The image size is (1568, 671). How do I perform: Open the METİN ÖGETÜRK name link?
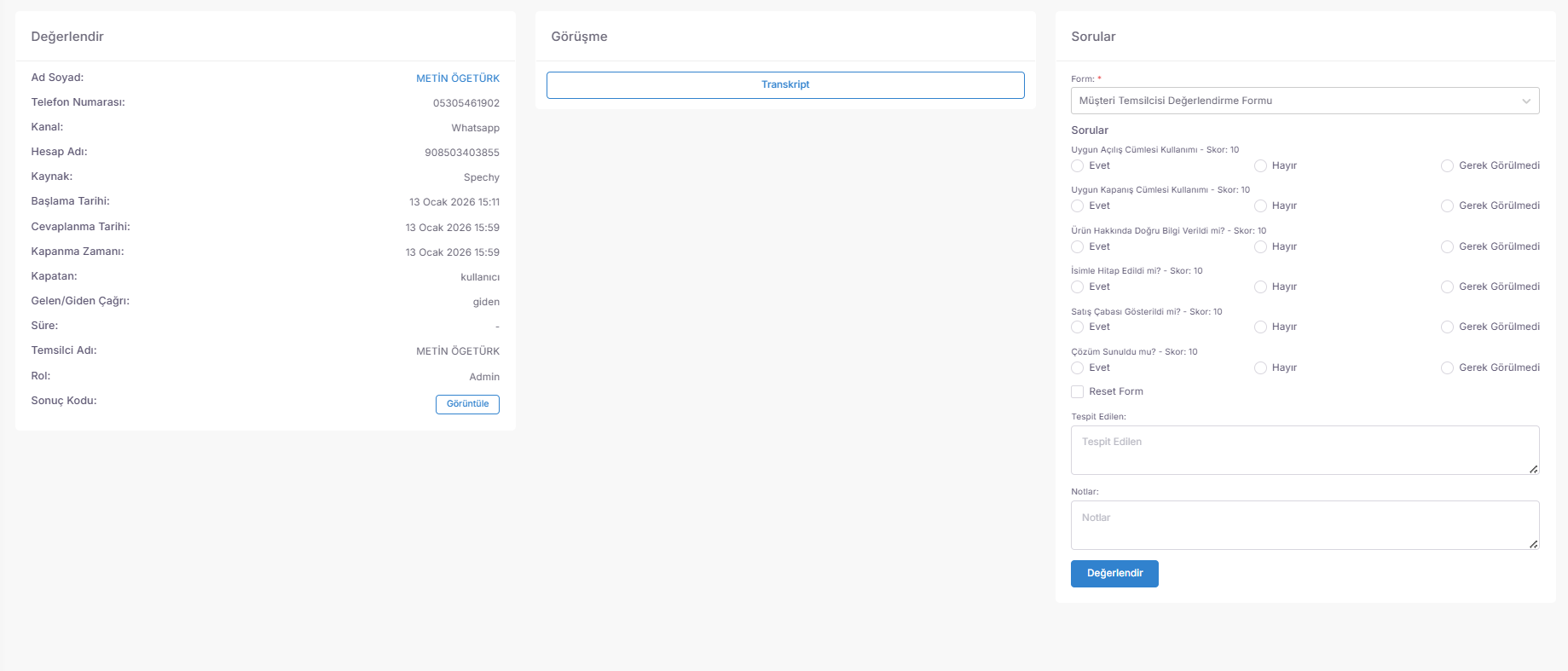tap(458, 78)
